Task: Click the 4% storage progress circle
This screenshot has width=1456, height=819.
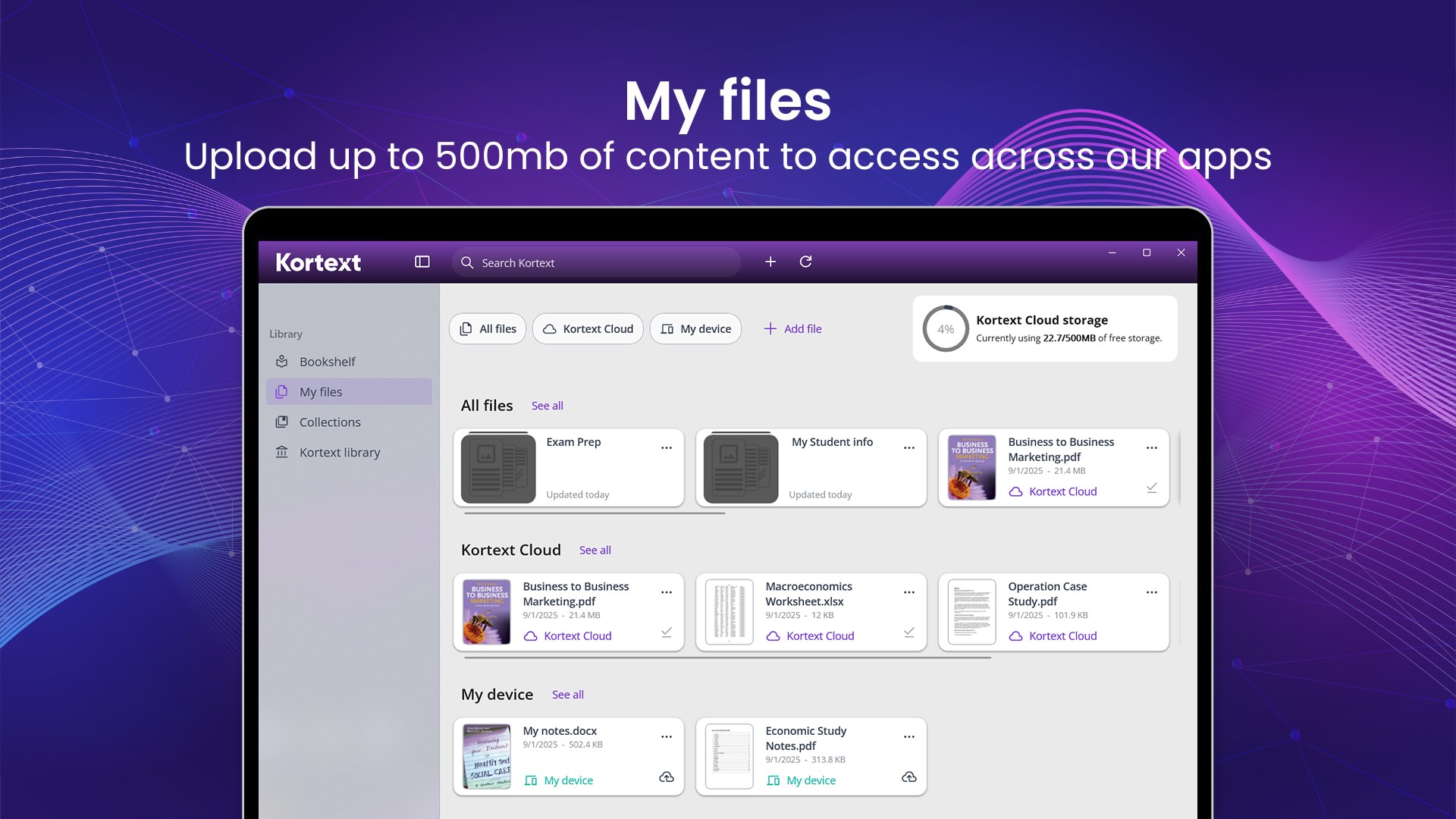Action: (x=944, y=328)
